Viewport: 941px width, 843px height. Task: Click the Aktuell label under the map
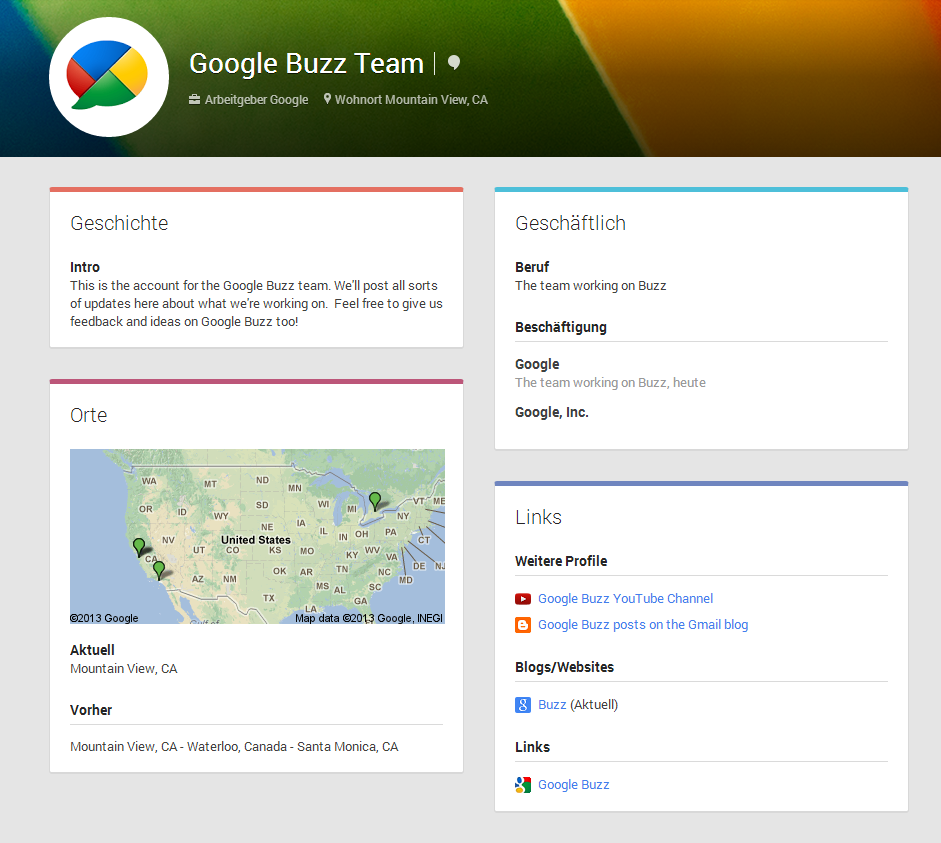point(92,650)
